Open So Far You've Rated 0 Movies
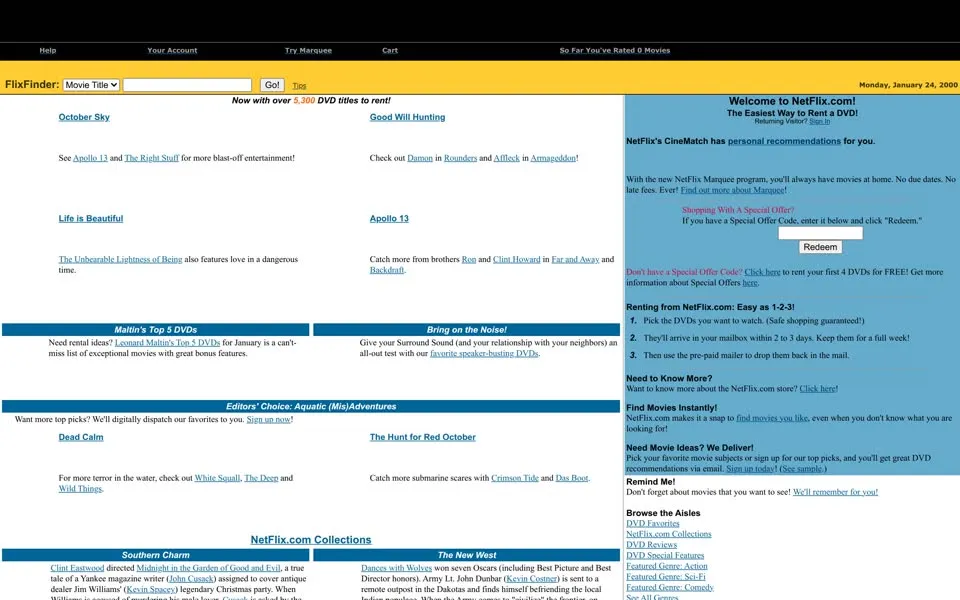Screen dimensions: 960x600 615,50
